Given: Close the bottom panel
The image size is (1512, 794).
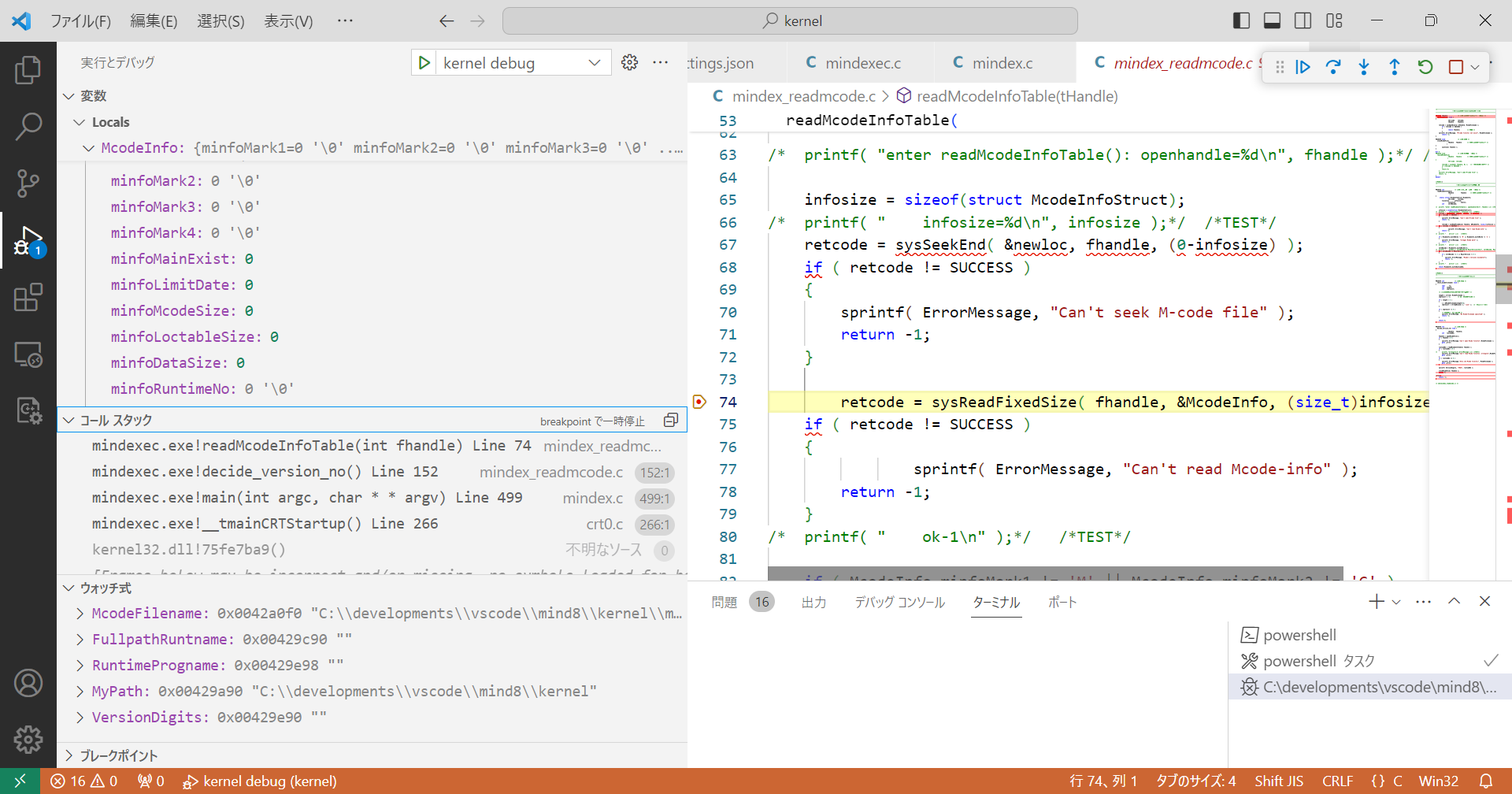Looking at the screenshot, I should 1484,602.
